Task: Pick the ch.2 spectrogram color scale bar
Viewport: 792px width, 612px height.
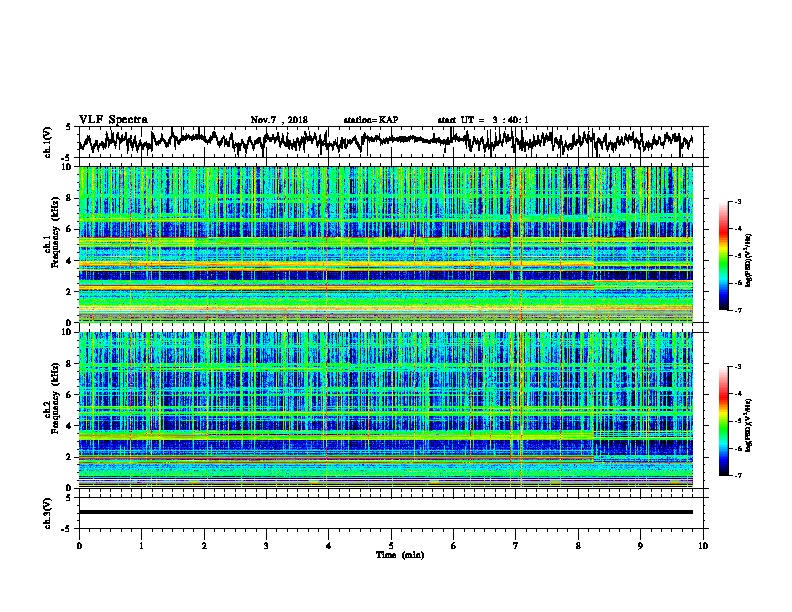Action: coord(724,421)
